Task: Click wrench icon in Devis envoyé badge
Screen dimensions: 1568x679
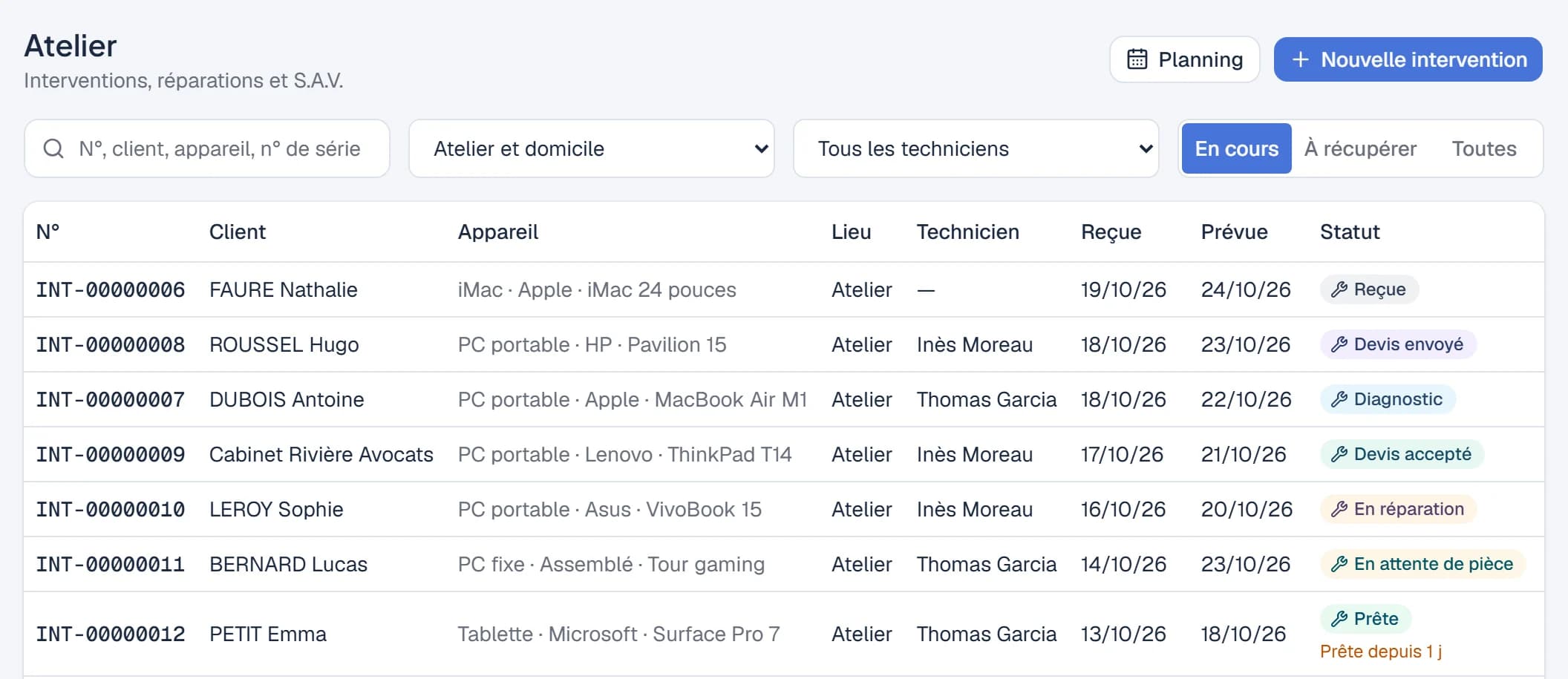Action: click(x=1339, y=344)
